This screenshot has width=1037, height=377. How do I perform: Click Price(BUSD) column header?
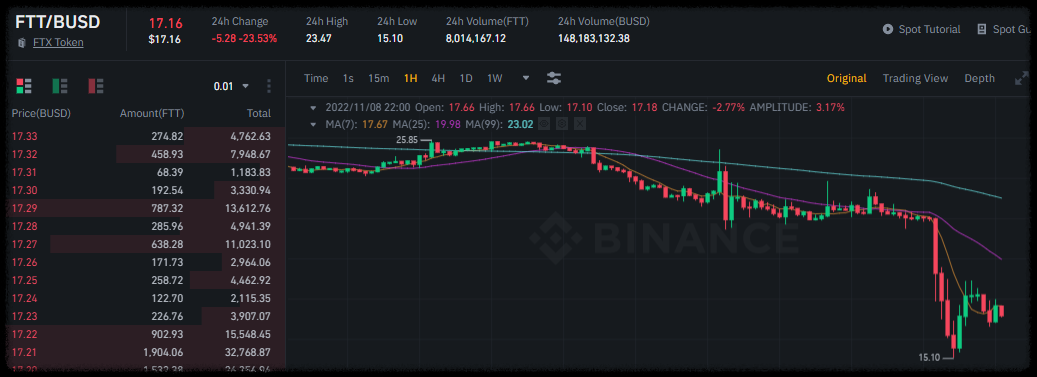pos(41,113)
